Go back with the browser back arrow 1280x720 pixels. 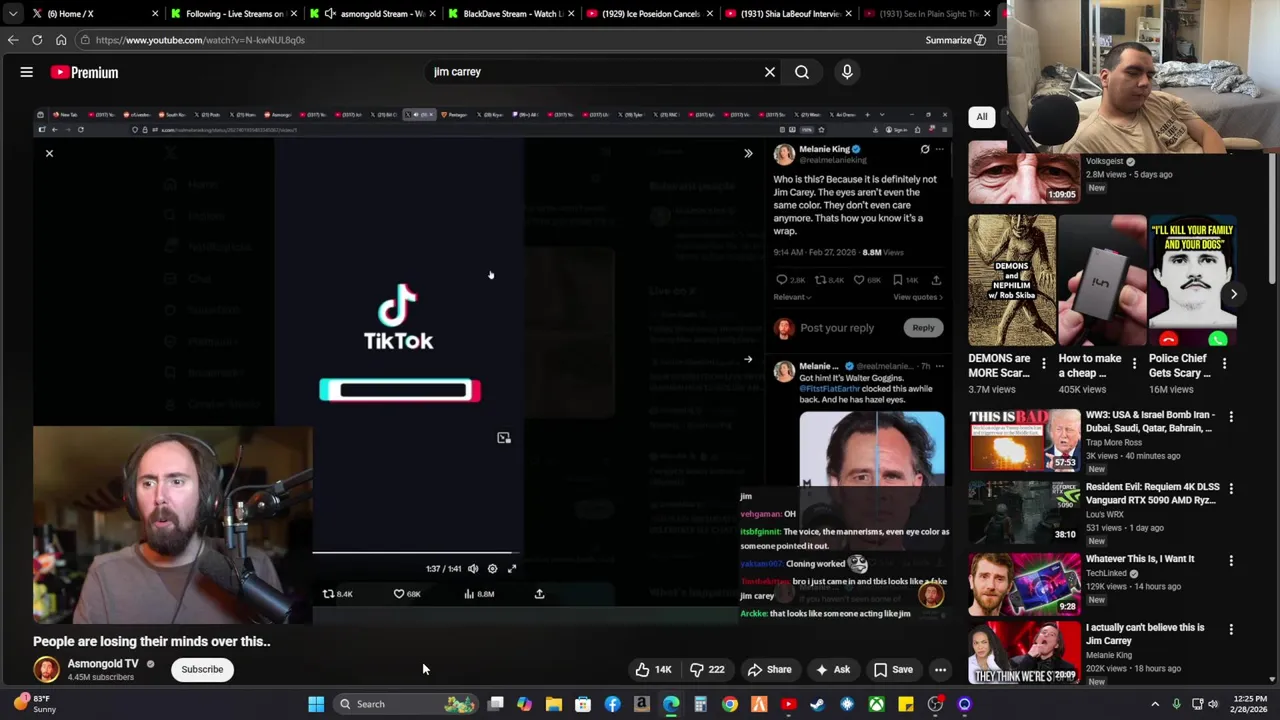tap(13, 40)
